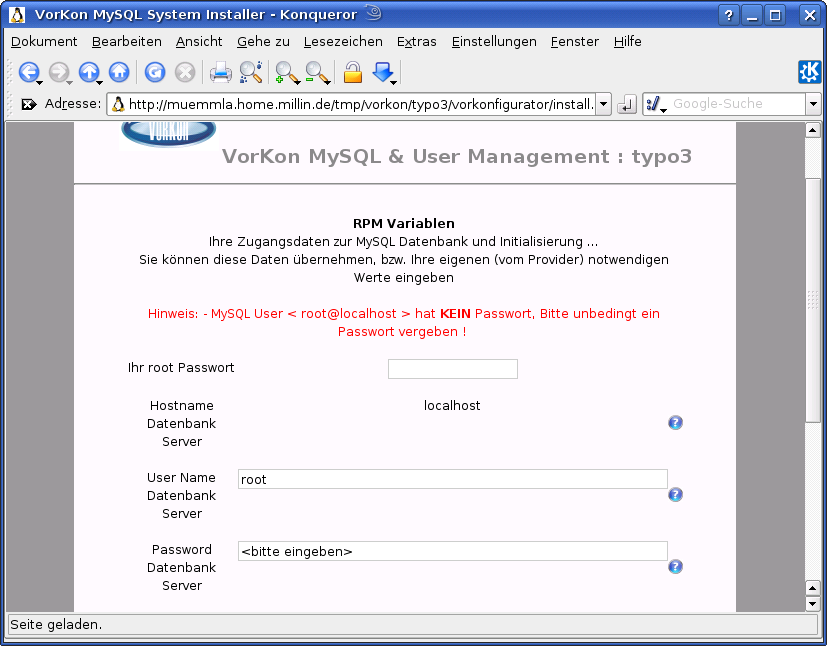Click the Go button beside address bar
Viewport: 827px width, 646px height.
click(x=627, y=104)
